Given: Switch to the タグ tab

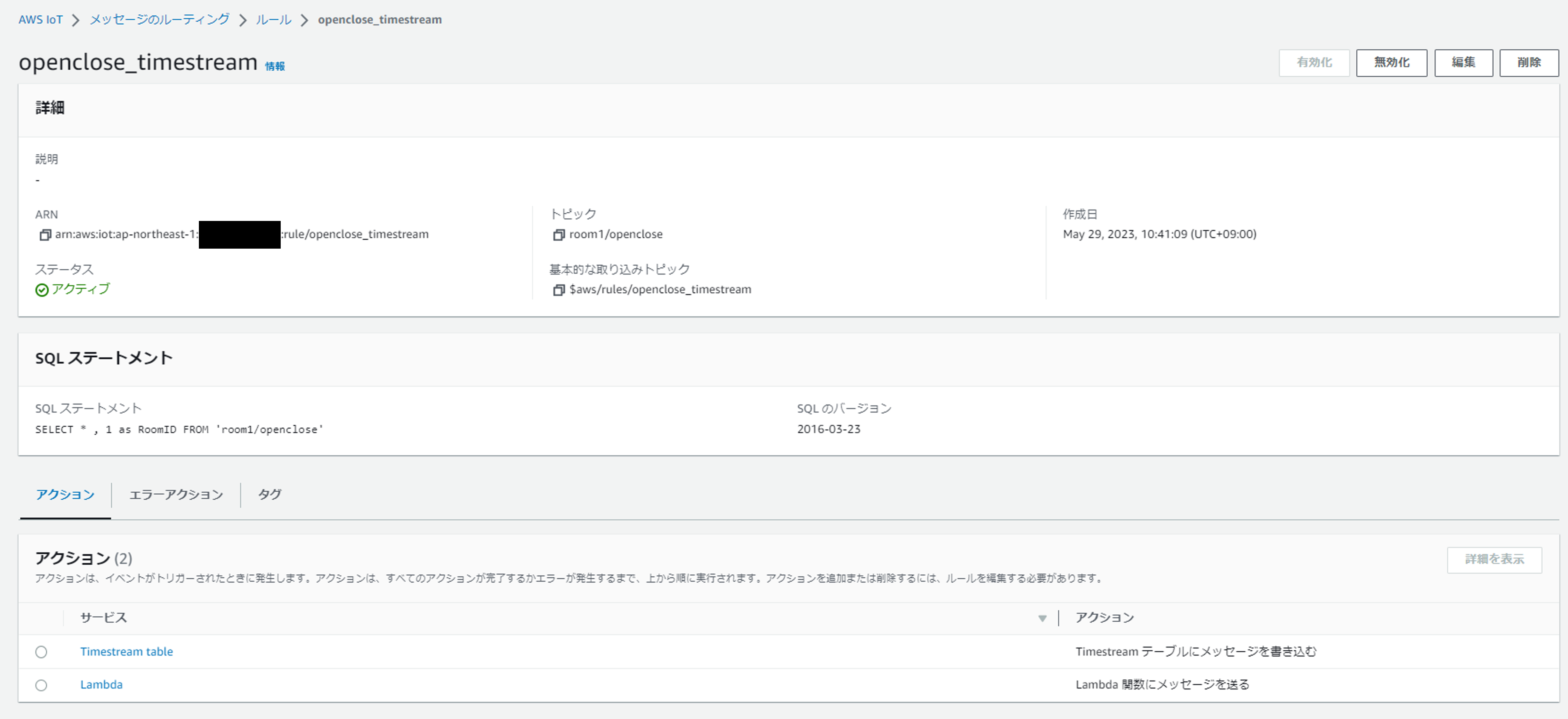Looking at the screenshot, I should [269, 494].
